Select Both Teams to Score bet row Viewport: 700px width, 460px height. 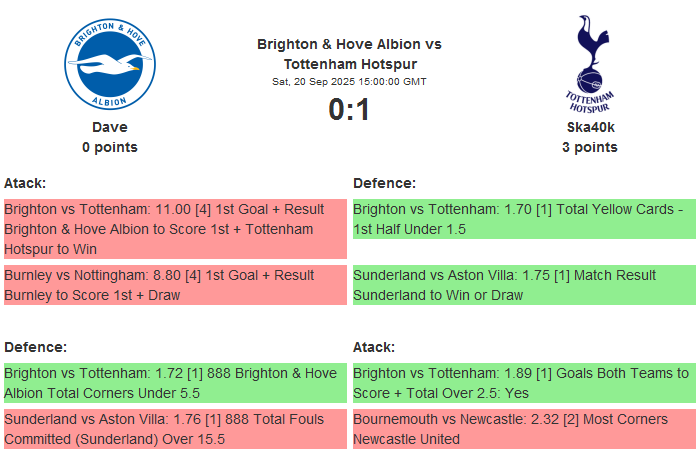(523, 383)
